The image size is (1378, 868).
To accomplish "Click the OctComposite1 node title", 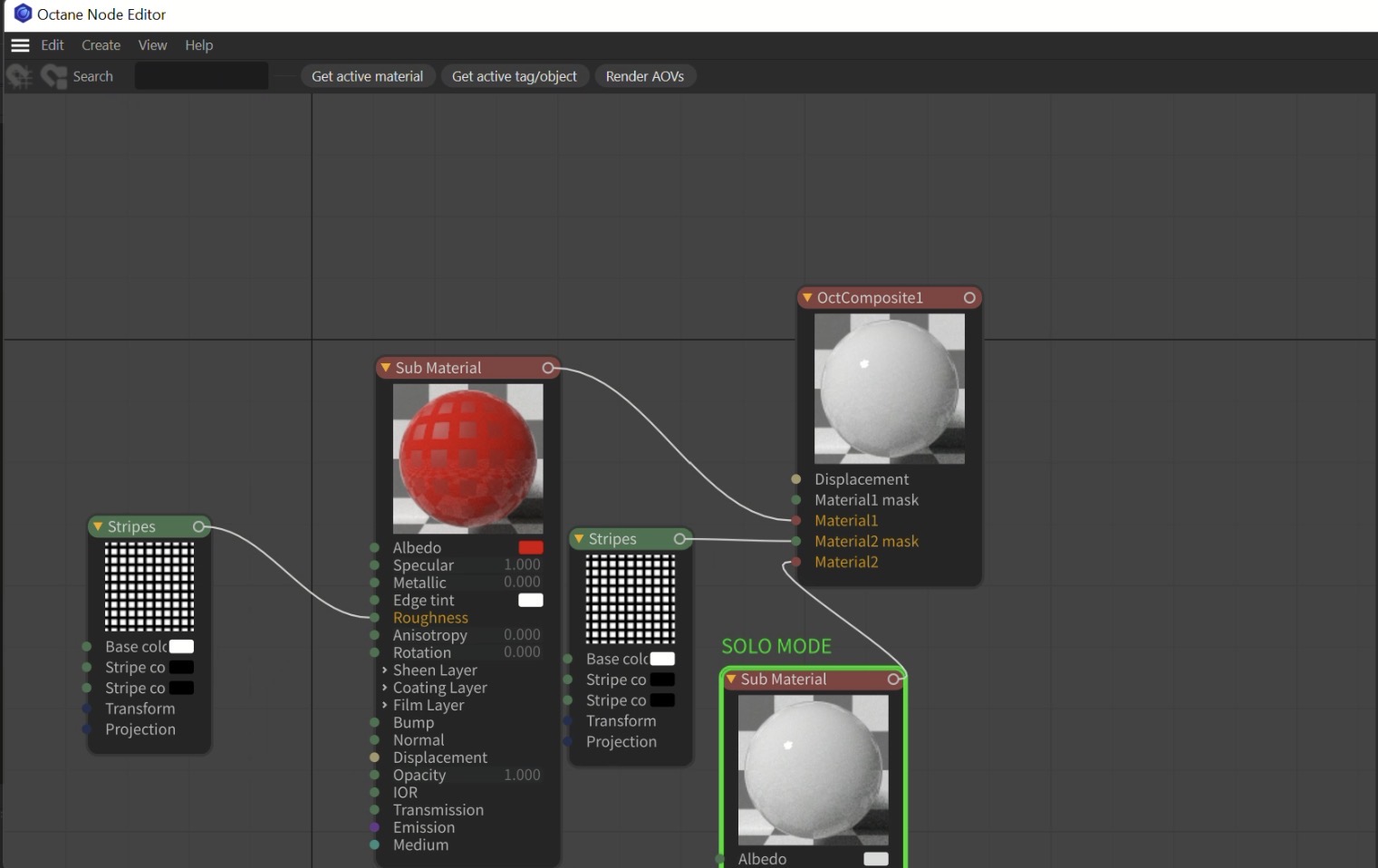I will 870,297.
